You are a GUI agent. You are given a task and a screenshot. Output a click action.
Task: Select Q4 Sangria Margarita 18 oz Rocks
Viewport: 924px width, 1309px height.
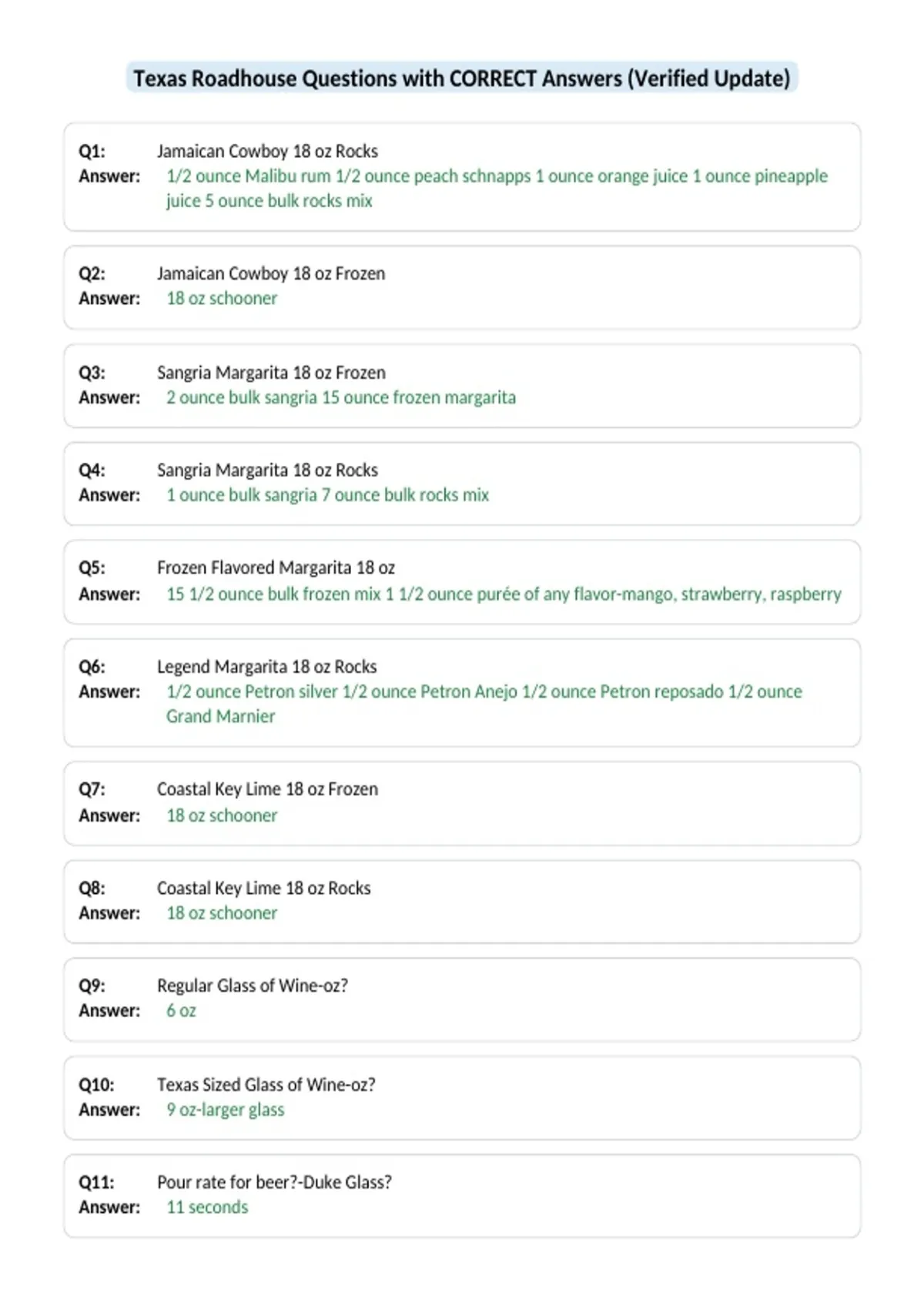[267, 470]
